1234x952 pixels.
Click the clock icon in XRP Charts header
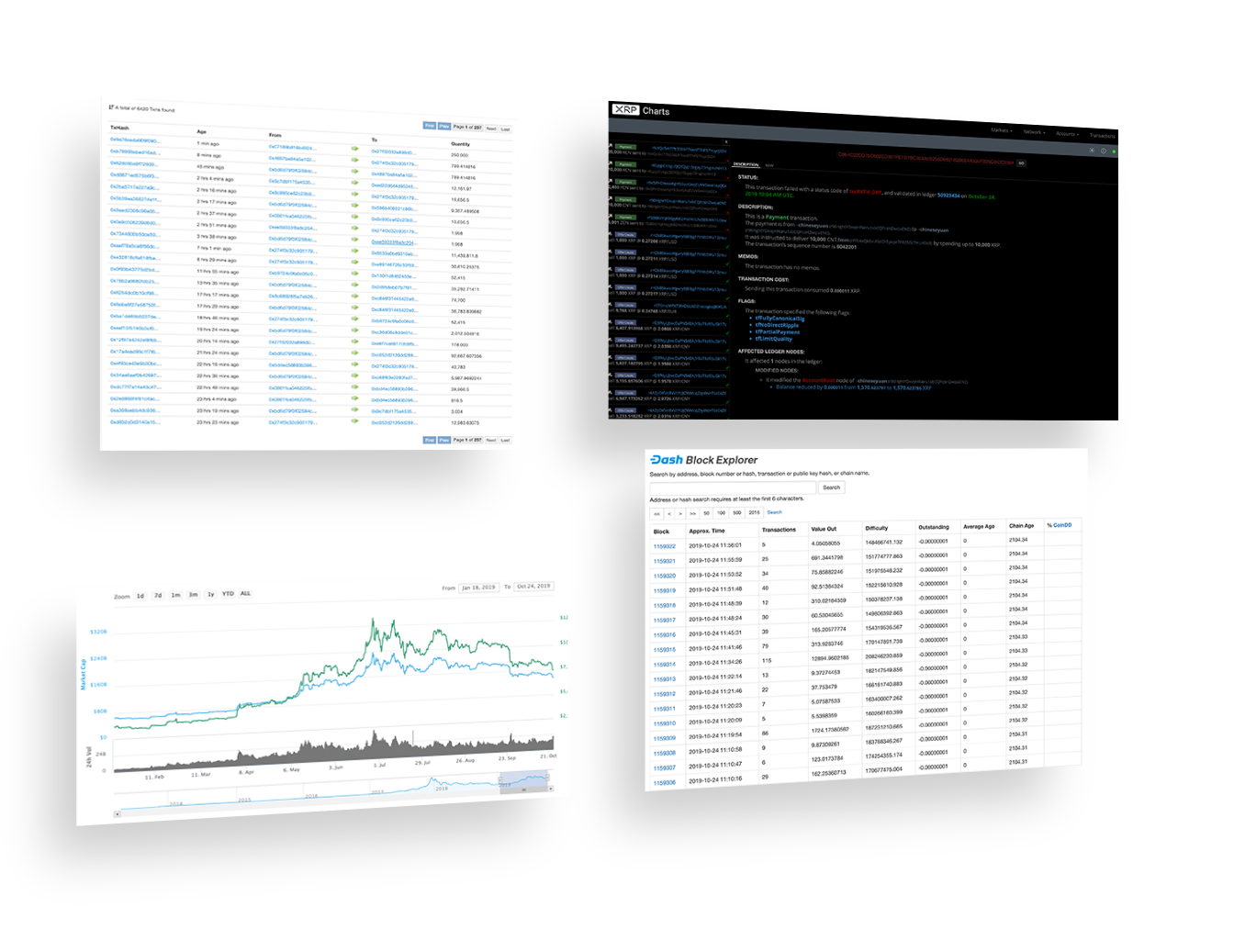pos(1103,151)
